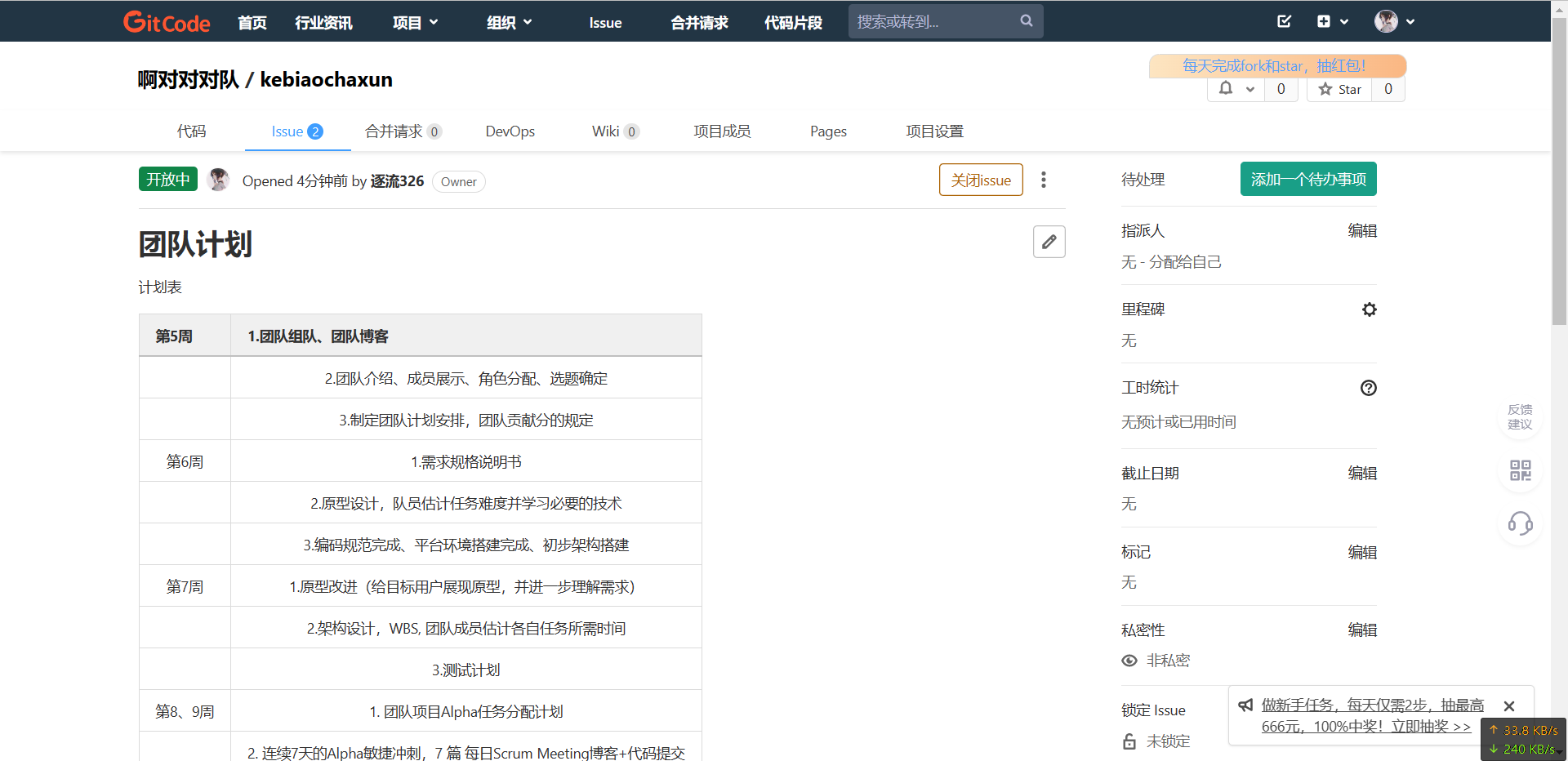Click the Owner role badge
Viewport: 1568px width, 761px height.
(458, 181)
